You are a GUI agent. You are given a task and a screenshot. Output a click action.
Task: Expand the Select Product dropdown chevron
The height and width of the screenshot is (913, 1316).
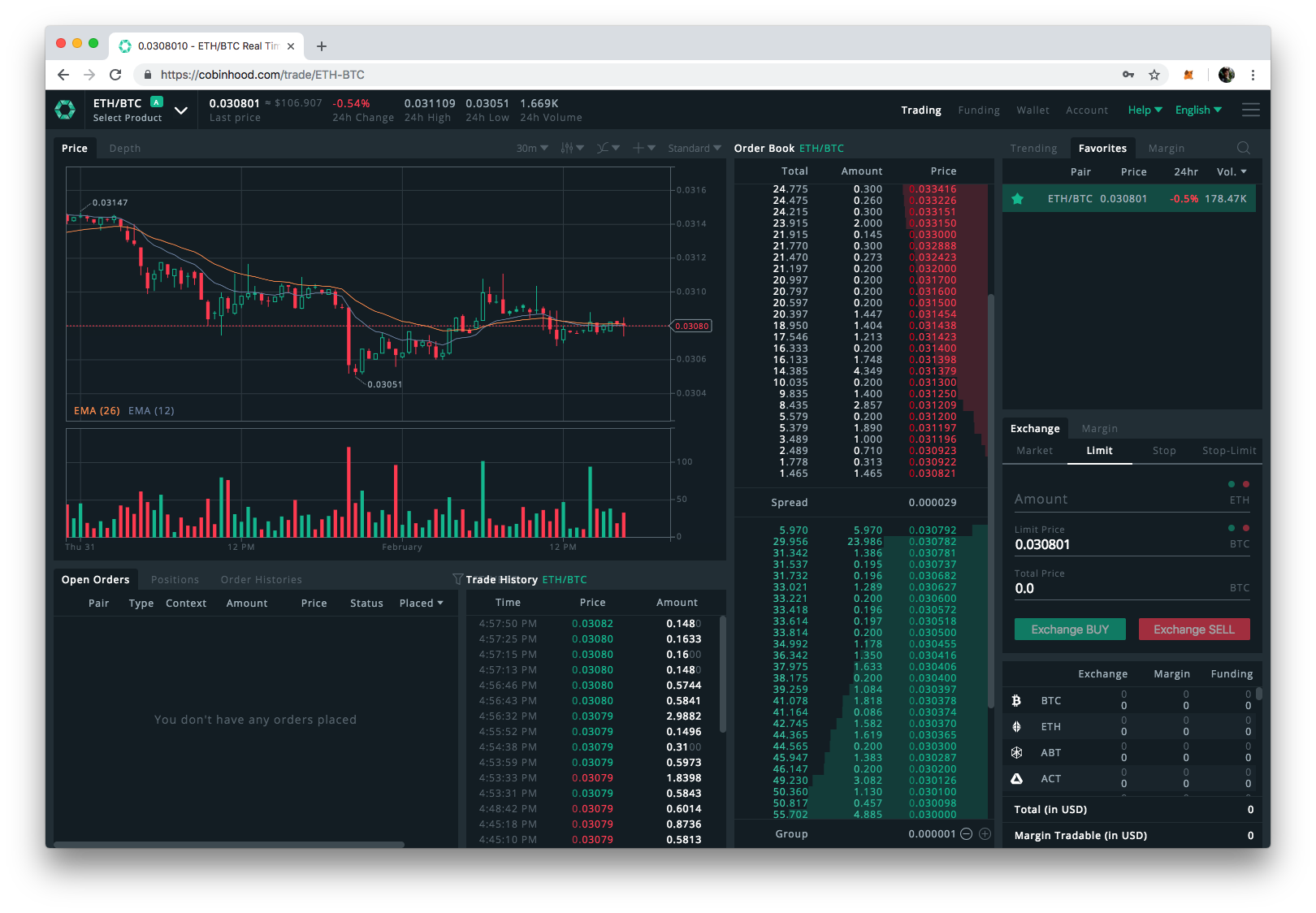[x=181, y=110]
